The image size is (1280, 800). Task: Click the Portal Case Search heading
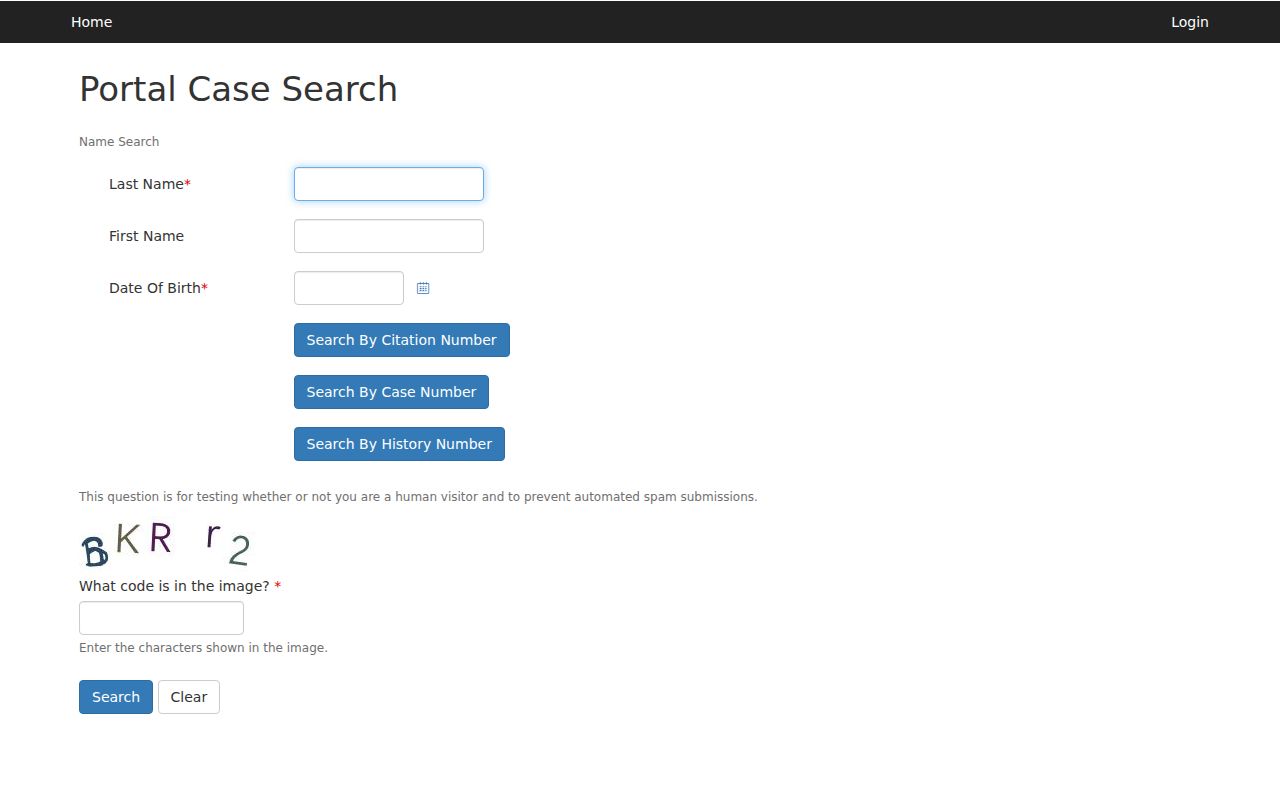pyautogui.click(x=238, y=89)
